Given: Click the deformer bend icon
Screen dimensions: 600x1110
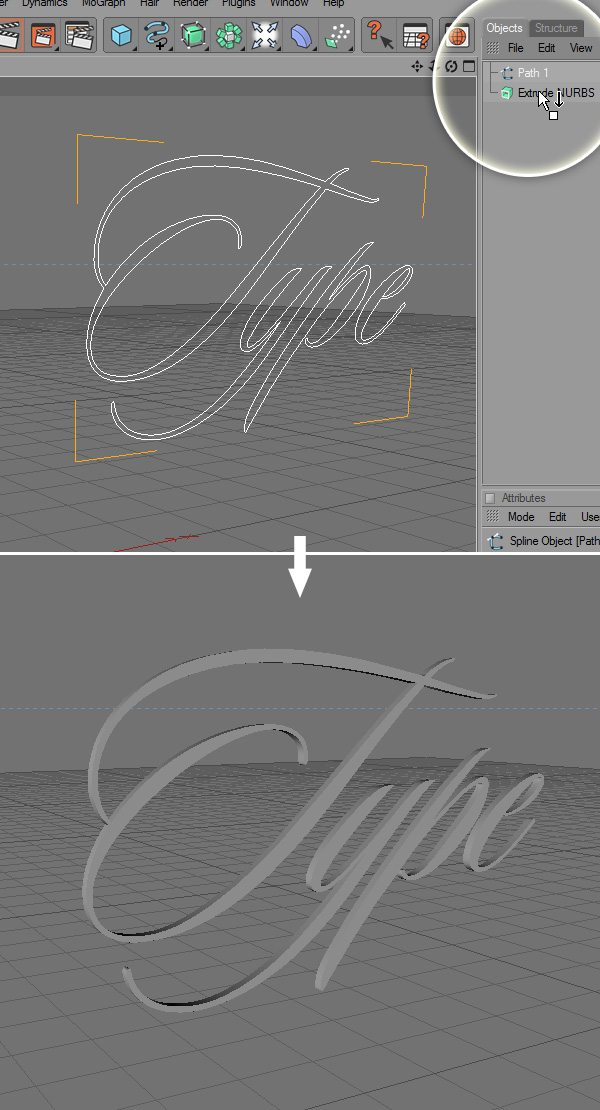Looking at the screenshot, I should coord(301,37).
